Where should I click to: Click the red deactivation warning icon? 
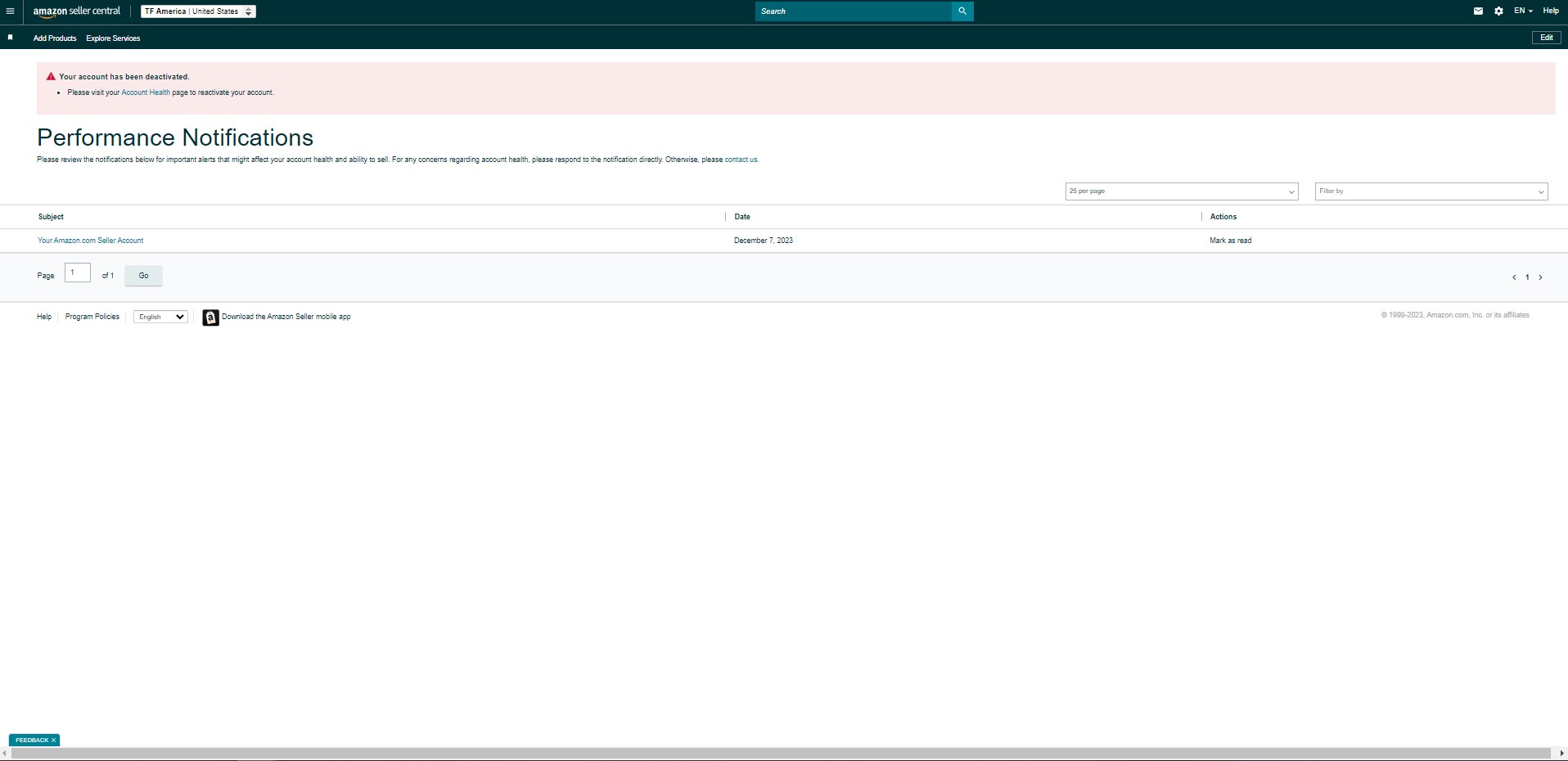51,76
